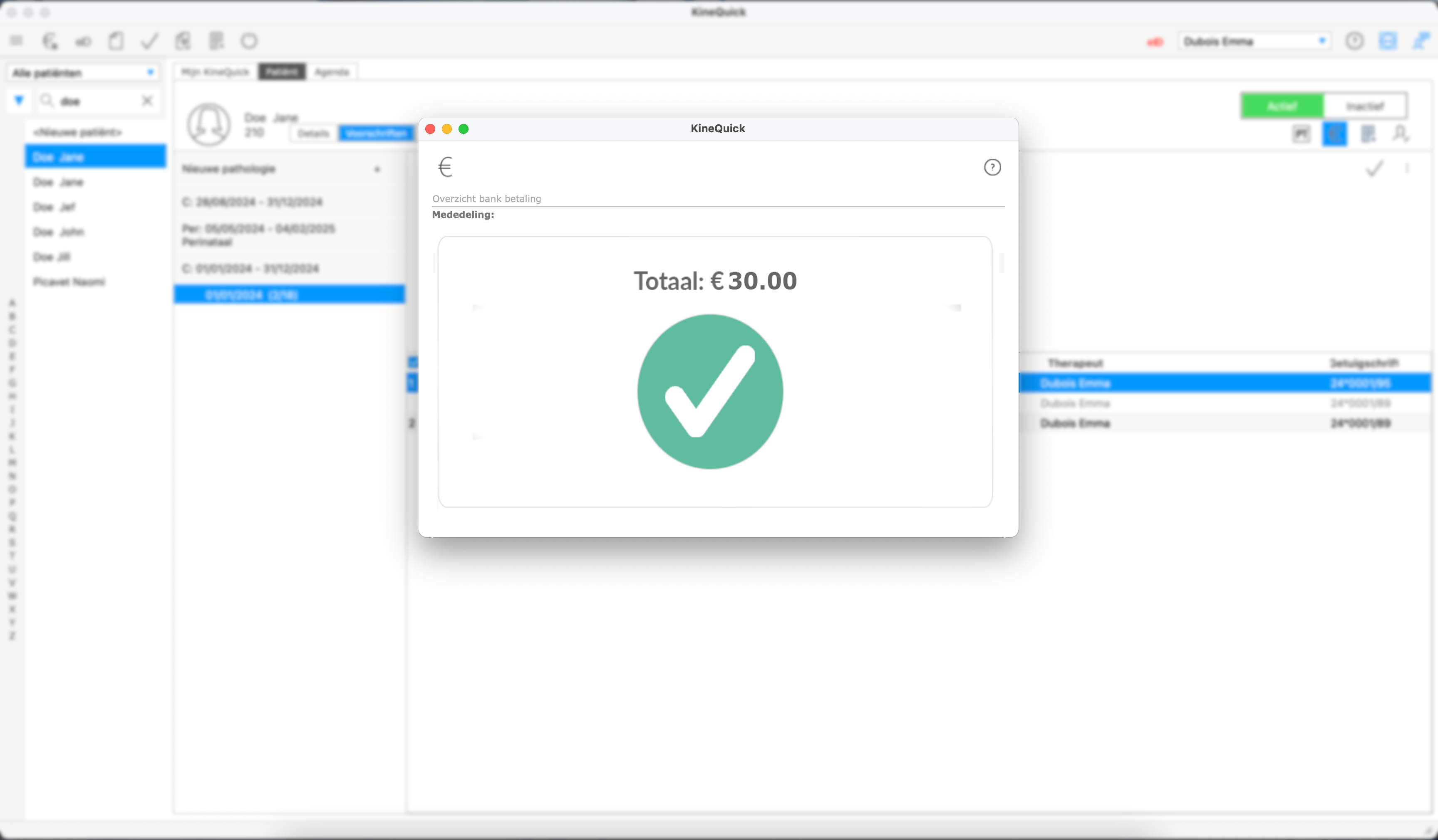The height and width of the screenshot is (840, 1438).
Task: Jump to letter A in alphabet index
Action: click(x=12, y=303)
